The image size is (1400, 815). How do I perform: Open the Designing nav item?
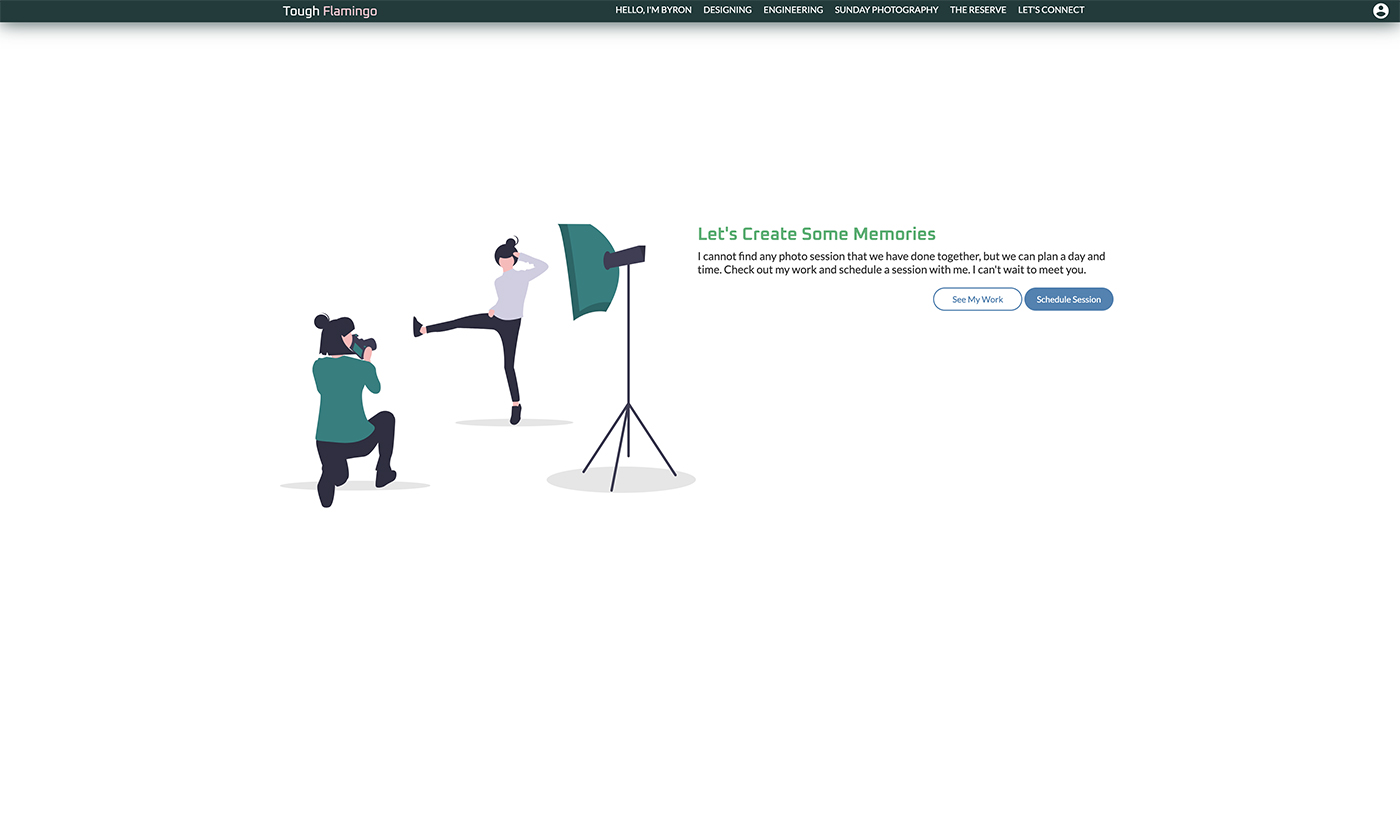coord(727,10)
